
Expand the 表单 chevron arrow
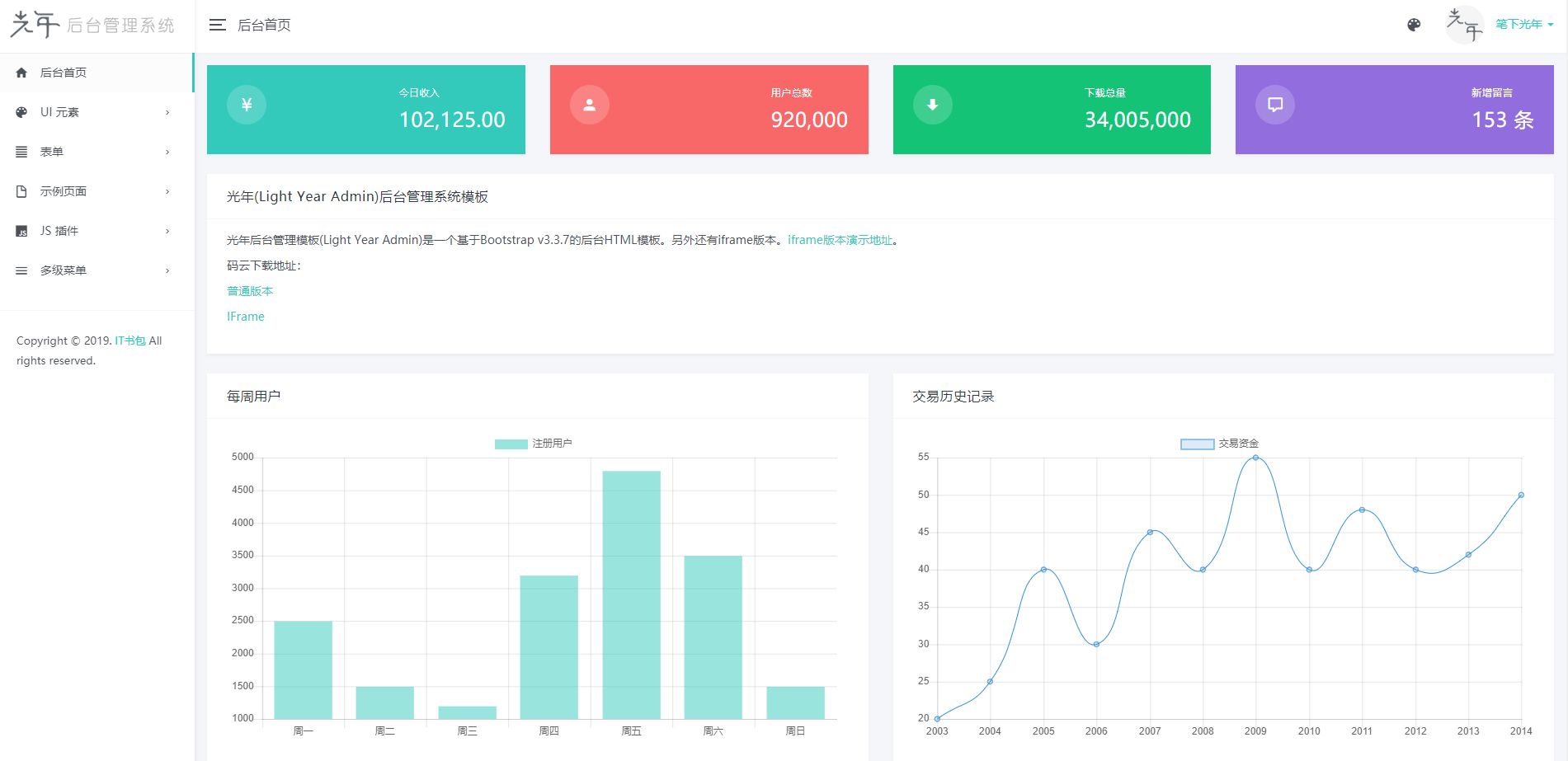(167, 152)
